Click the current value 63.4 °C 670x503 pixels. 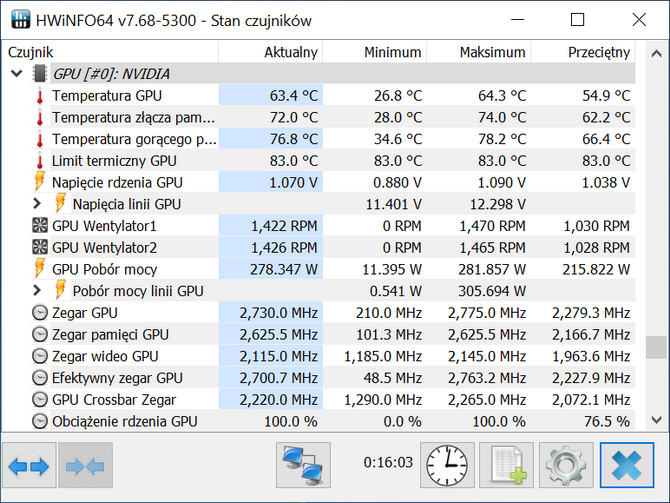click(294, 95)
